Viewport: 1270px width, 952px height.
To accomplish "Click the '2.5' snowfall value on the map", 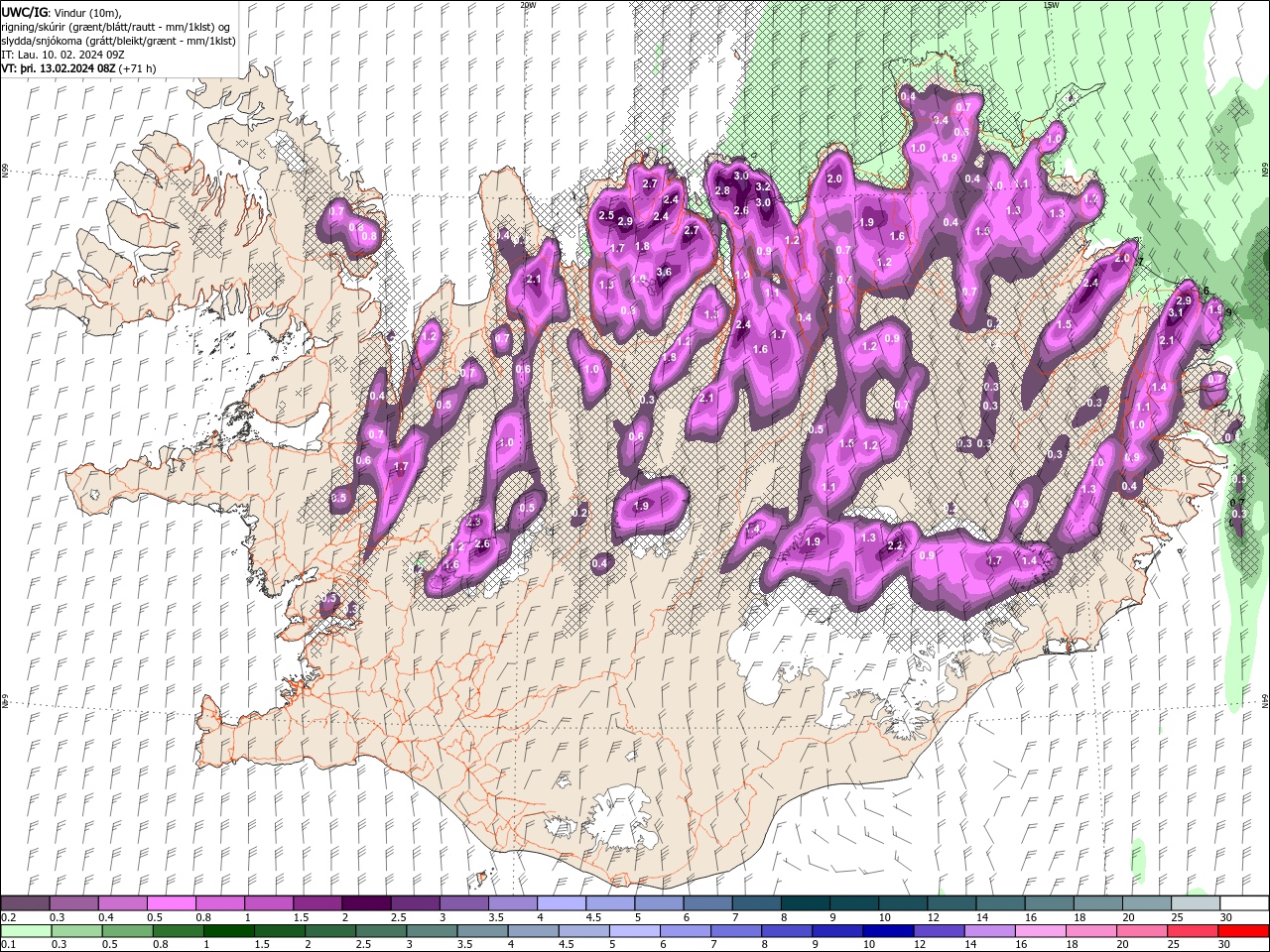I will pyautogui.click(x=606, y=215).
